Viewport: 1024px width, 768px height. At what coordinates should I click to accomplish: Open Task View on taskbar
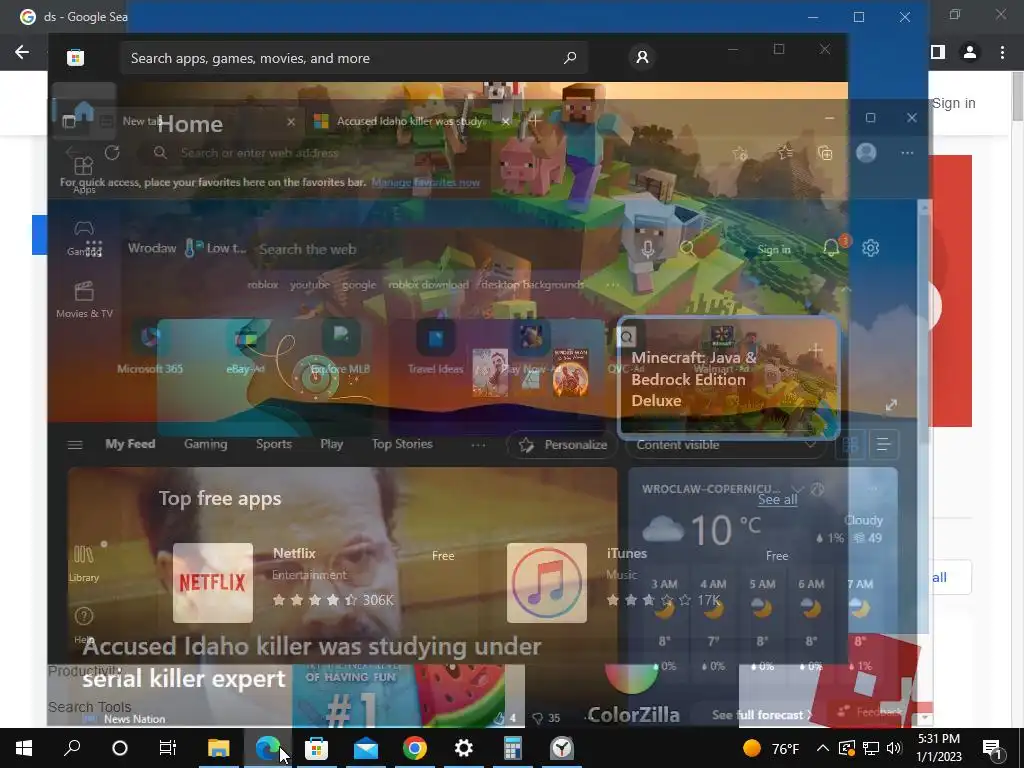(x=167, y=748)
